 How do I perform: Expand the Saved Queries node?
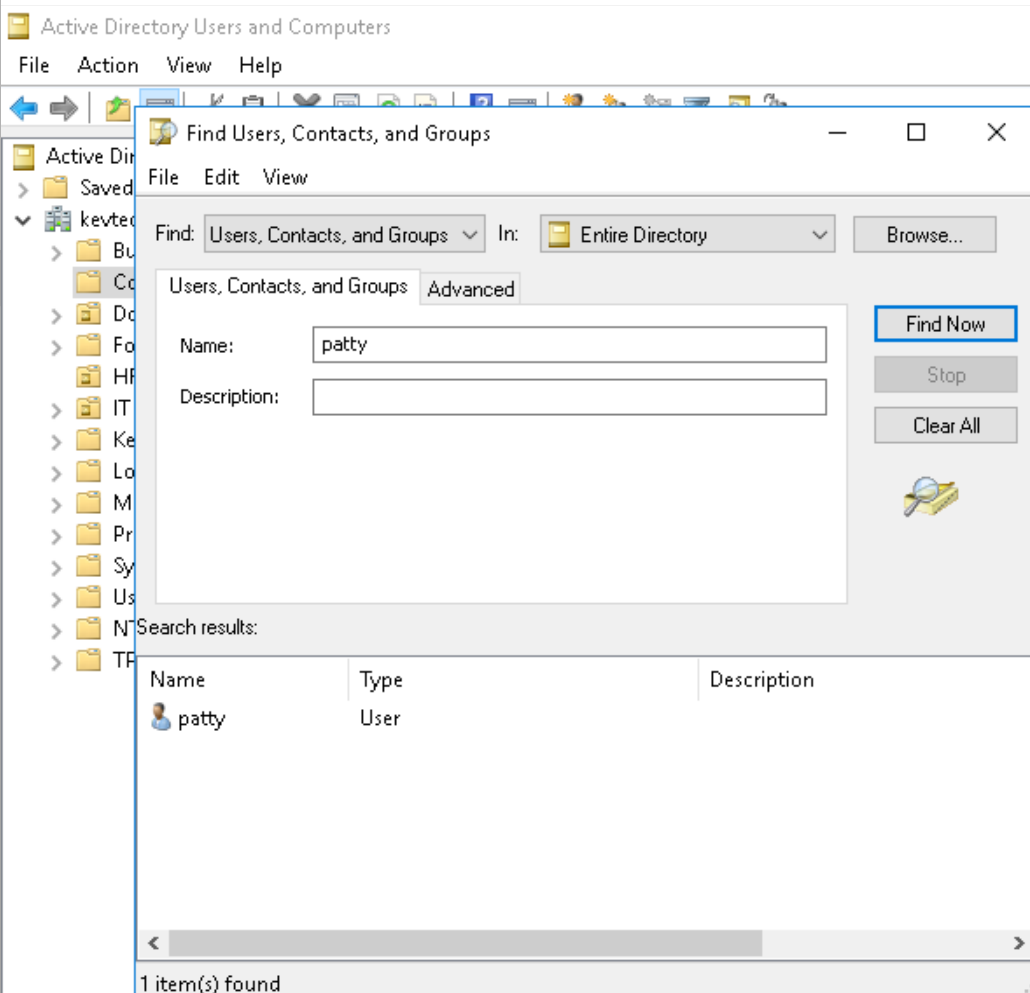tap(24, 190)
